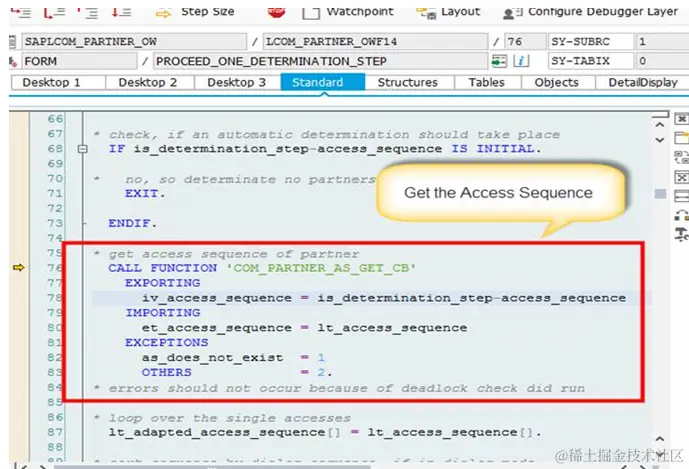Click the 'COM_PARTNER_AS_GET_CB' function name
The image size is (689, 469).
[x=321, y=268]
